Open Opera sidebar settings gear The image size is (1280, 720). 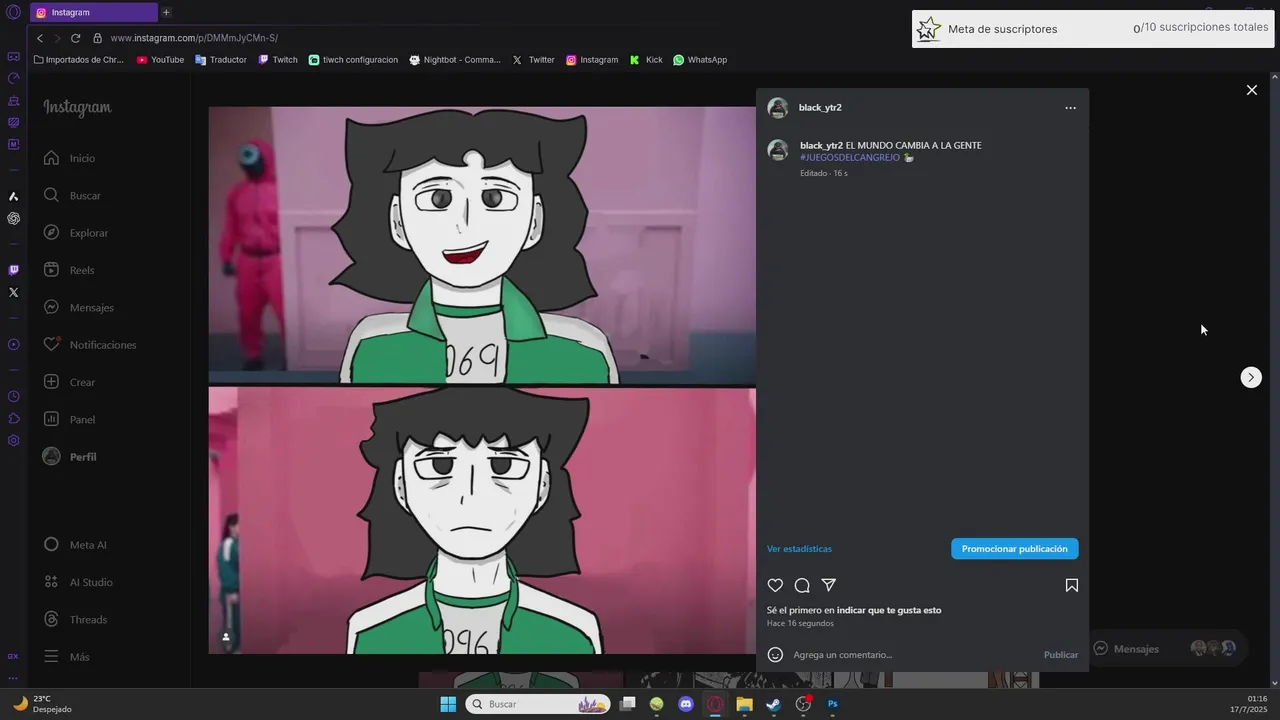[x=13, y=441]
